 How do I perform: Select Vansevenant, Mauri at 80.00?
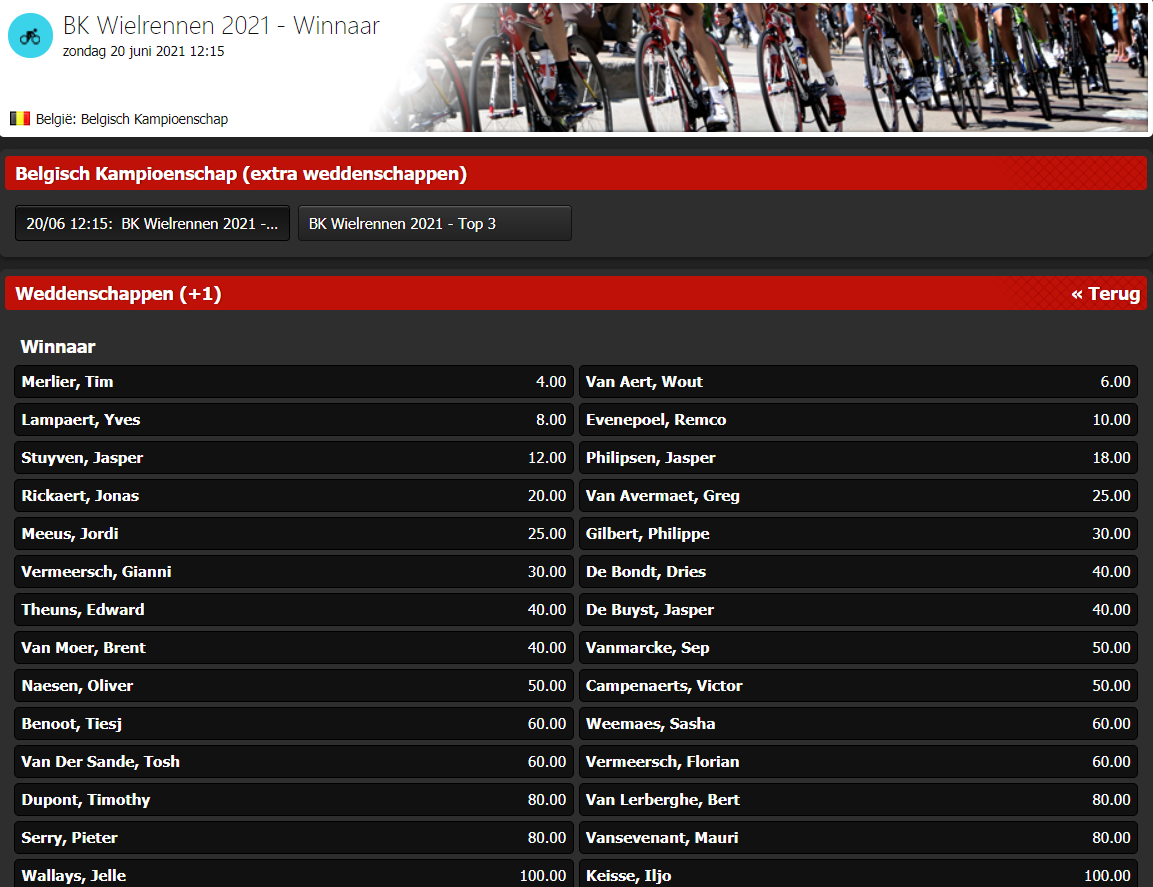point(858,838)
